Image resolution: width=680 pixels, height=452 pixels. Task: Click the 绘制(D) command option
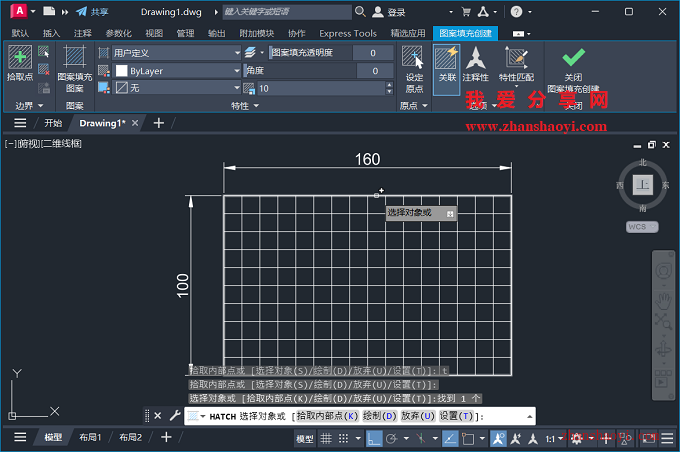coord(379,416)
